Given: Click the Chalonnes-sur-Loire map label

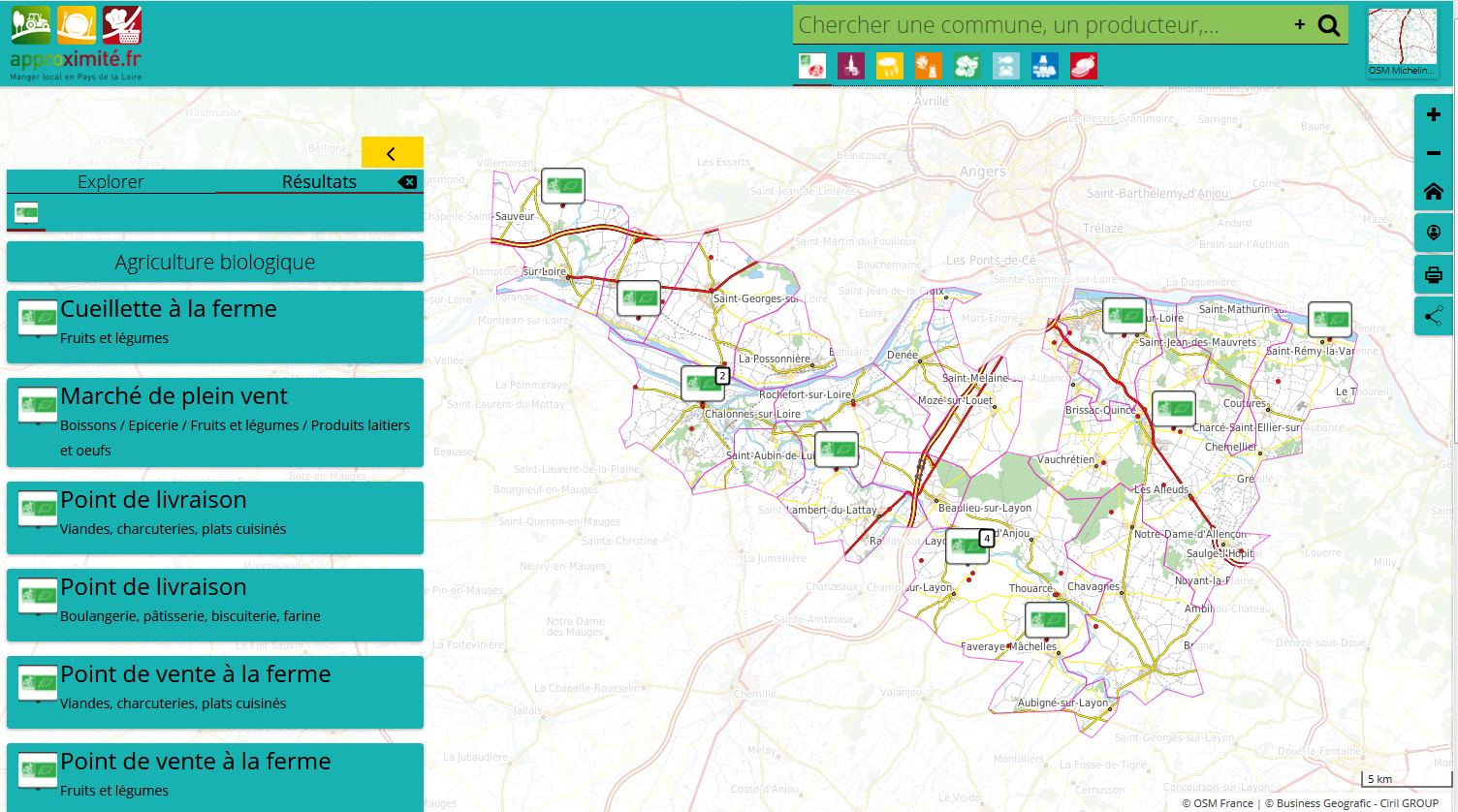Looking at the screenshot, I should 753,414.
